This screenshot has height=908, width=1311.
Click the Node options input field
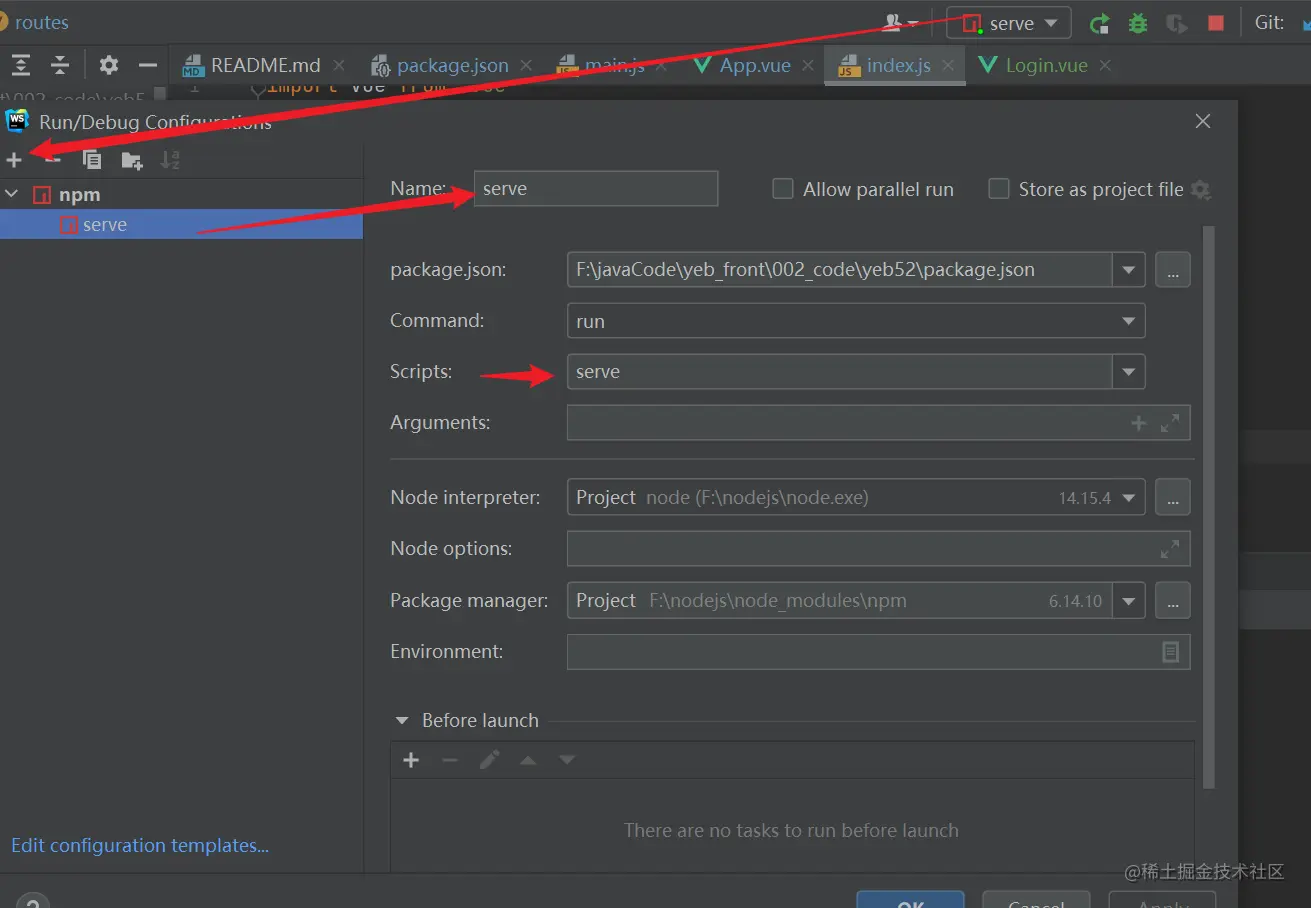(878, 549)
